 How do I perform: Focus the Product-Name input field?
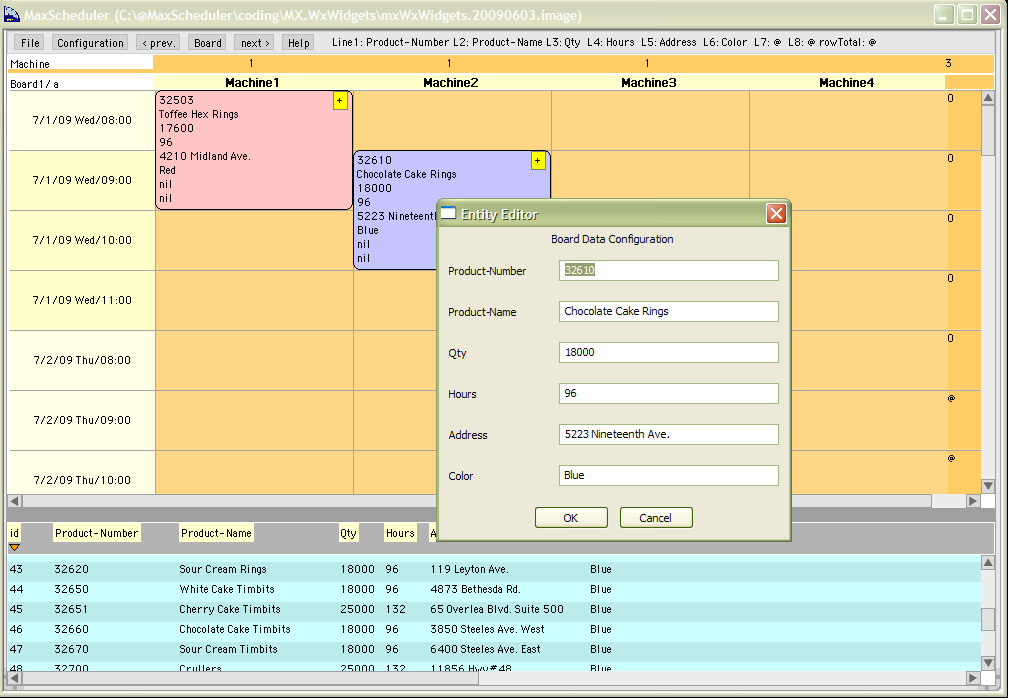click(667, 311)
